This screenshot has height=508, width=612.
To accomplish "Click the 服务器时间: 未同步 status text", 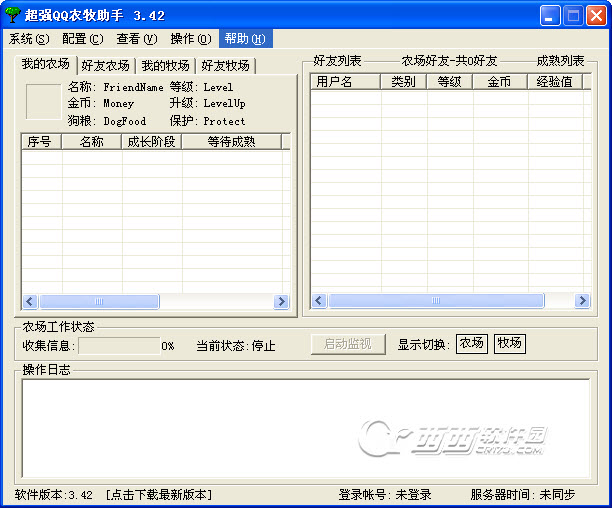I will tap(523, 495).
